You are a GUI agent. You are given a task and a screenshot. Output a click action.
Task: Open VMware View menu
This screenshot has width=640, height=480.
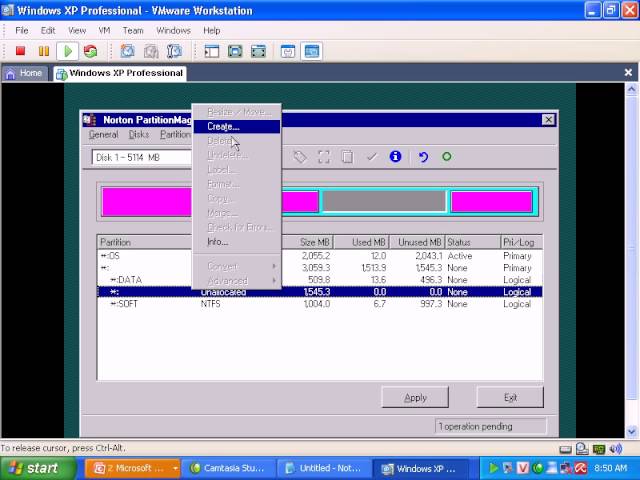(77, 31)
